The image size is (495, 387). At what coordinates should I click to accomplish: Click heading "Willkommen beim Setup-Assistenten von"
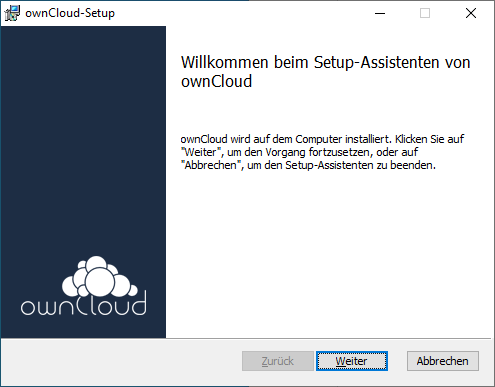(x=325, y=62)
